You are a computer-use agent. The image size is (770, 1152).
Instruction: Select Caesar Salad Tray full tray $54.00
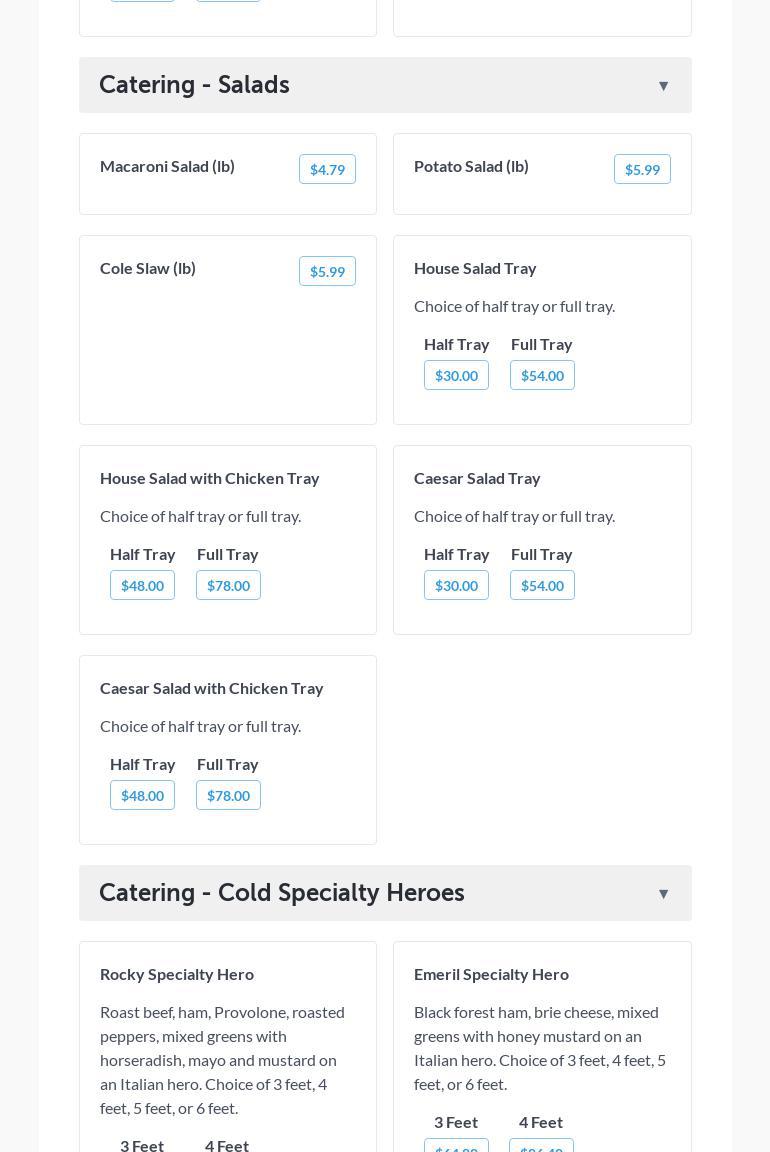tap(542, 586)
